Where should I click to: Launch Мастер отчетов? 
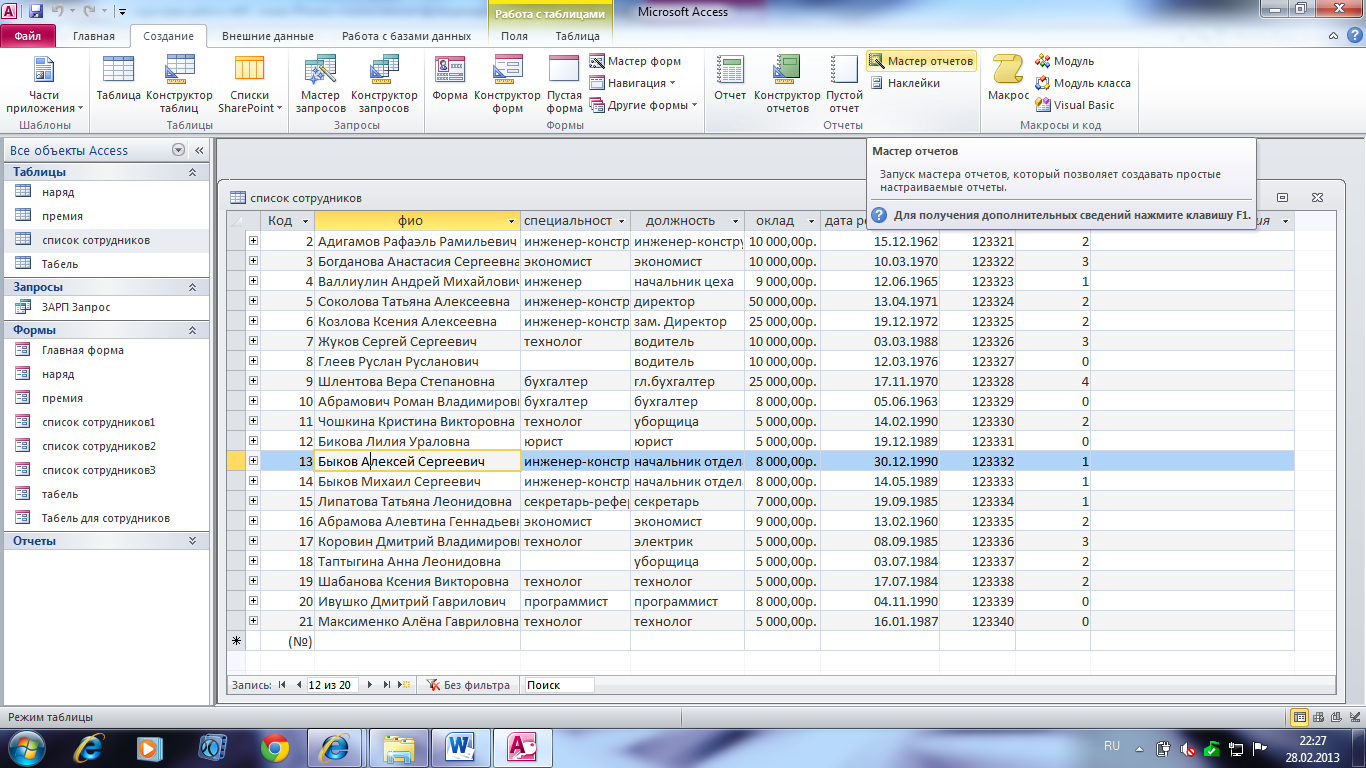tap(921, 61)
